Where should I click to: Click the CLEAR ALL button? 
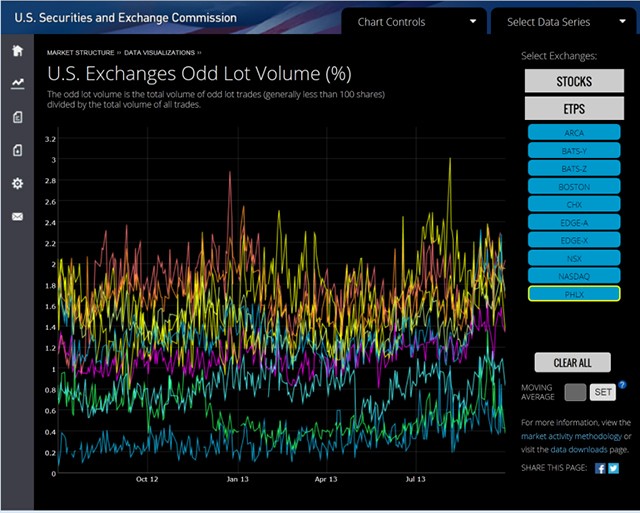pos(573,362)
